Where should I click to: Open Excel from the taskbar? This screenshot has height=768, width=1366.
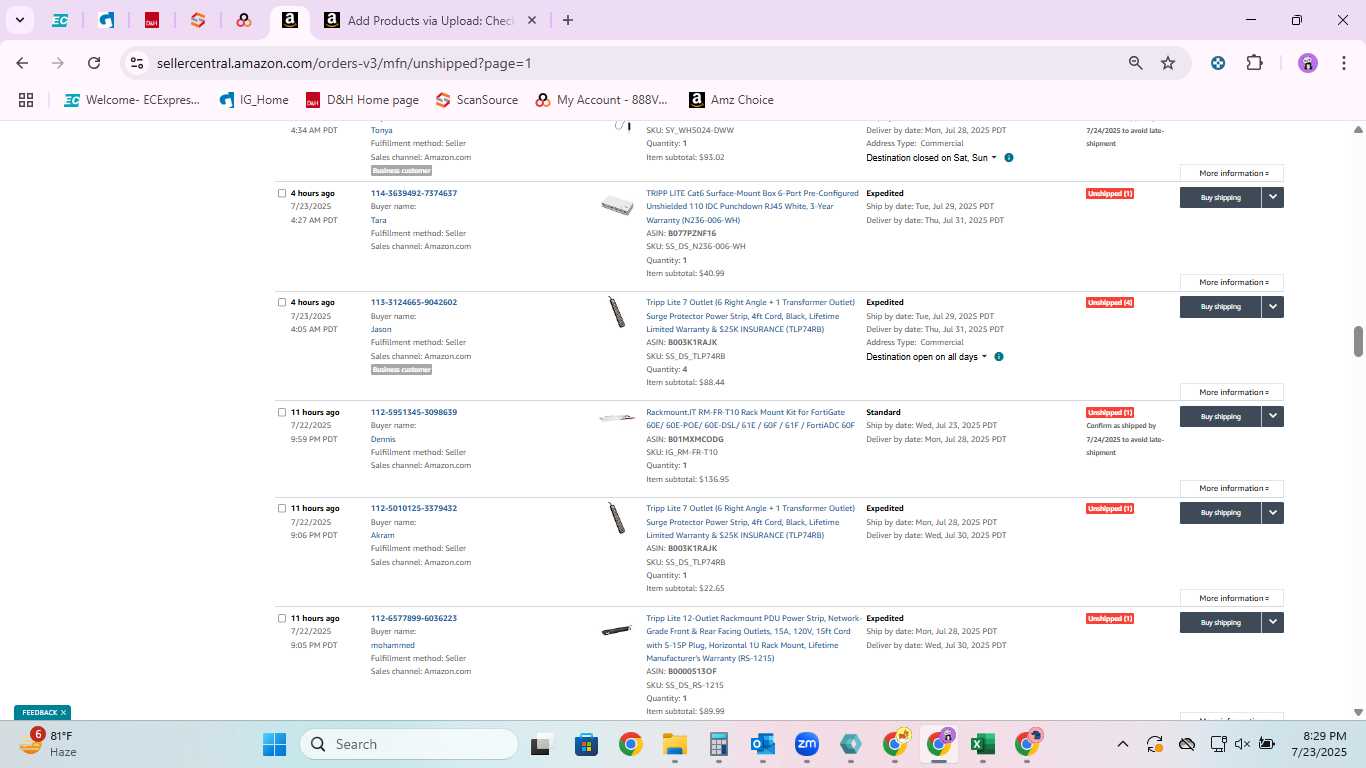[x=982, y=744]
